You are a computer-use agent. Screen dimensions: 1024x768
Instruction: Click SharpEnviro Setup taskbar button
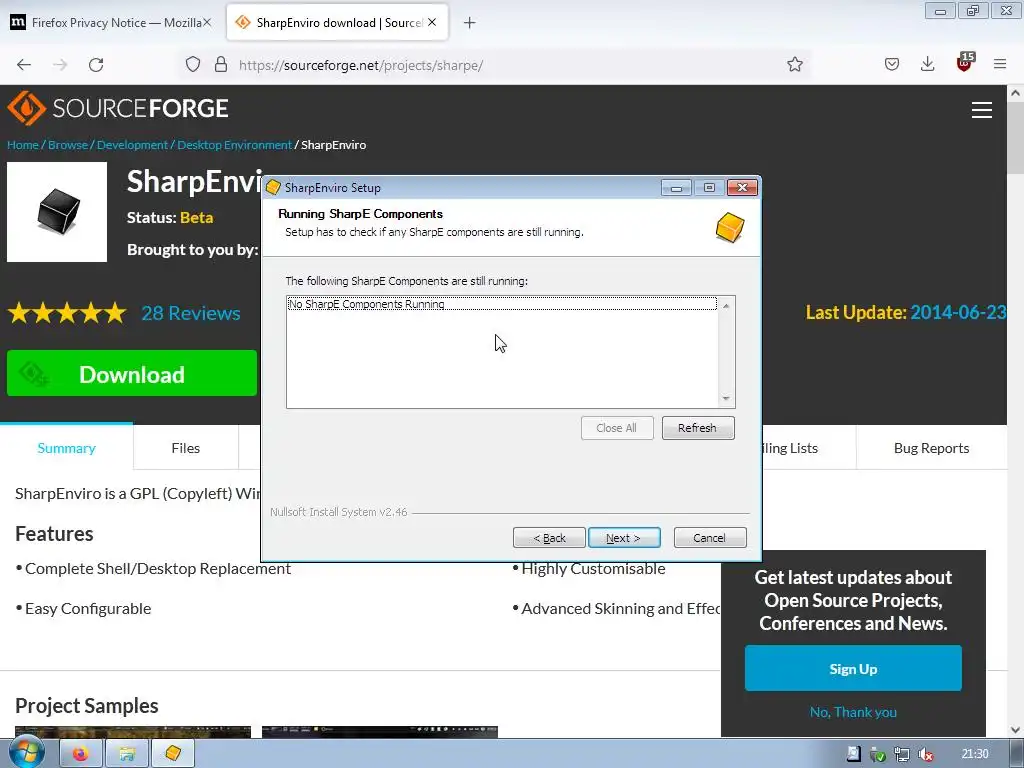click(x=173, y=754)
